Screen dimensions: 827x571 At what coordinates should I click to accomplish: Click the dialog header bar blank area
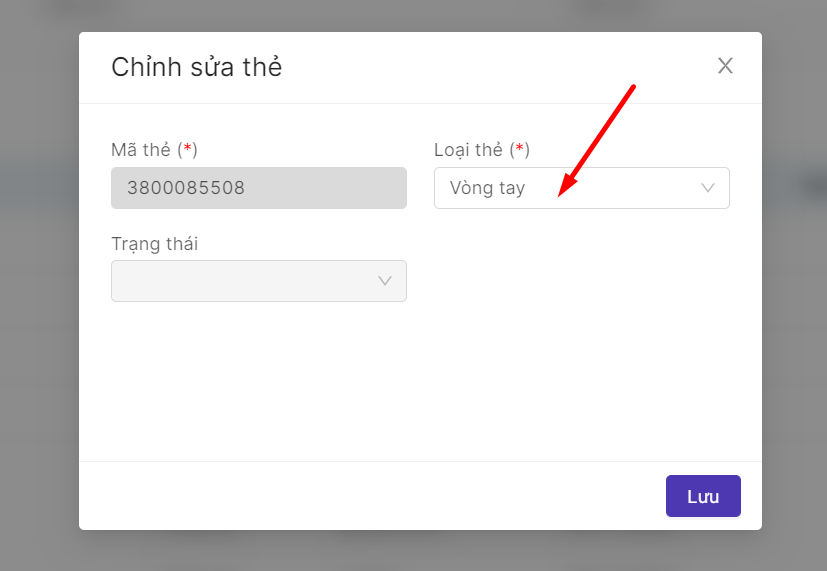(x=480, y=67)
